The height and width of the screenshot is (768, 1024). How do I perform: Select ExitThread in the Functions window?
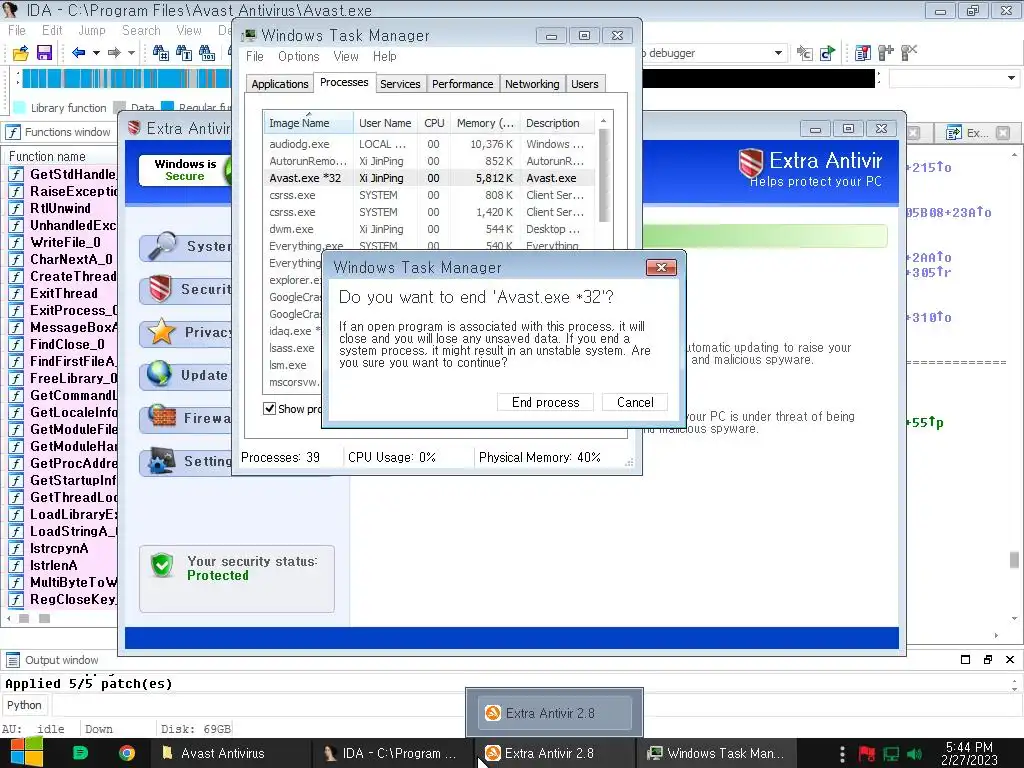coord(63,293)
